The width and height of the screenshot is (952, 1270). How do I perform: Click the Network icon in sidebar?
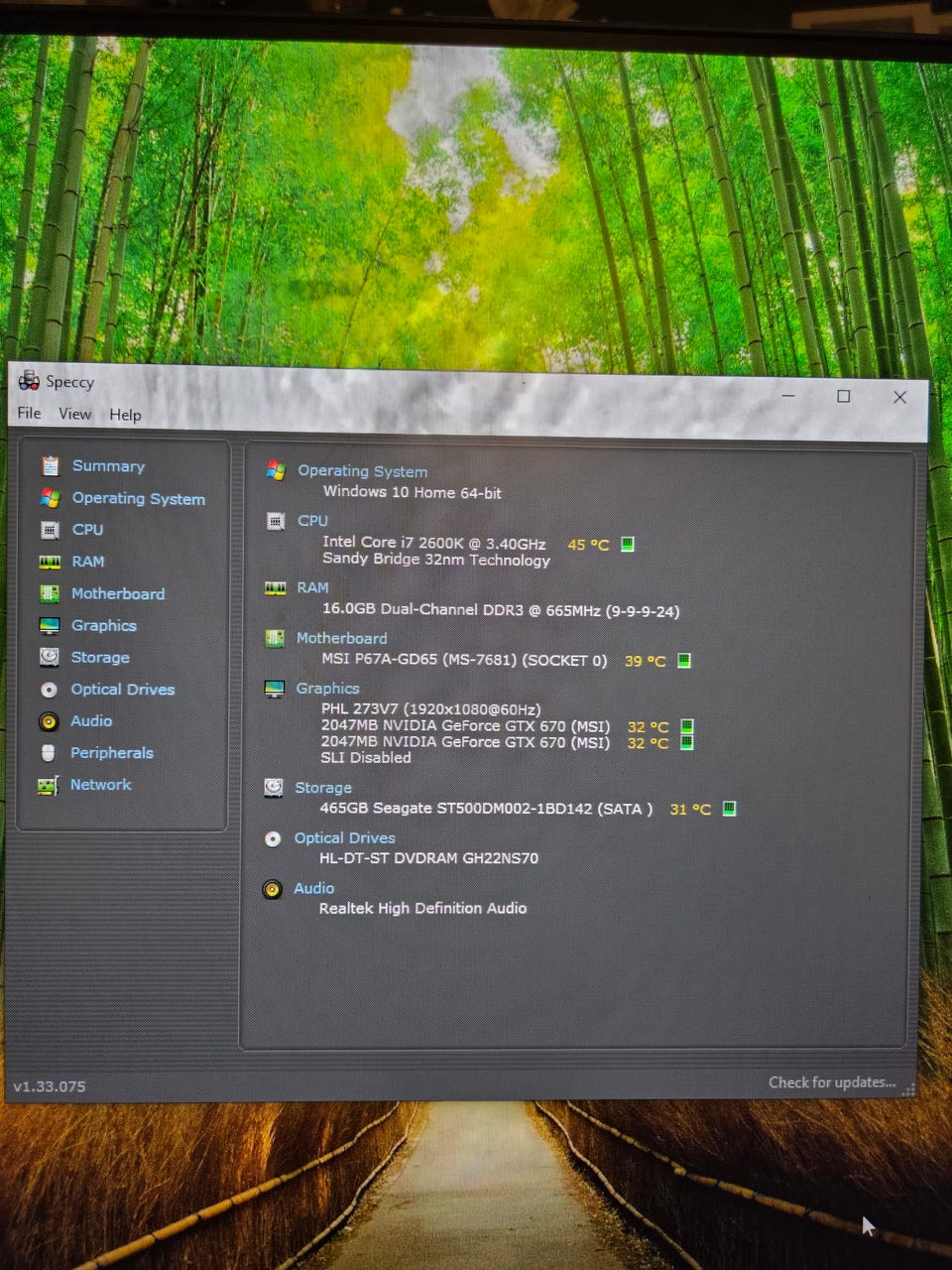pyautogui.click(x=48, y=785)
